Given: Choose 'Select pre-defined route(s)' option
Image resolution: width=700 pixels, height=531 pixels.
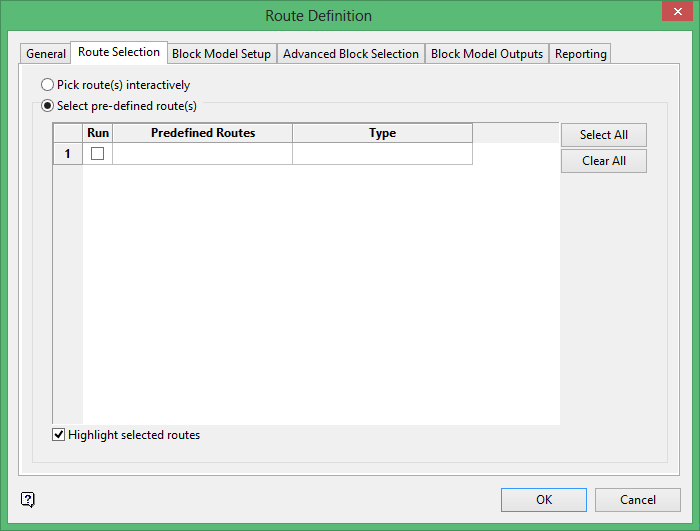Looking at the screenshot, I should coord(47,105).
